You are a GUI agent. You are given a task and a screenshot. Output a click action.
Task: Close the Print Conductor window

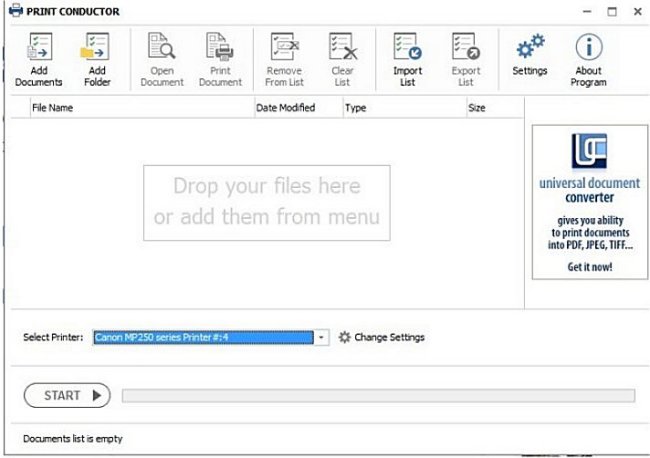pos(638,12)
